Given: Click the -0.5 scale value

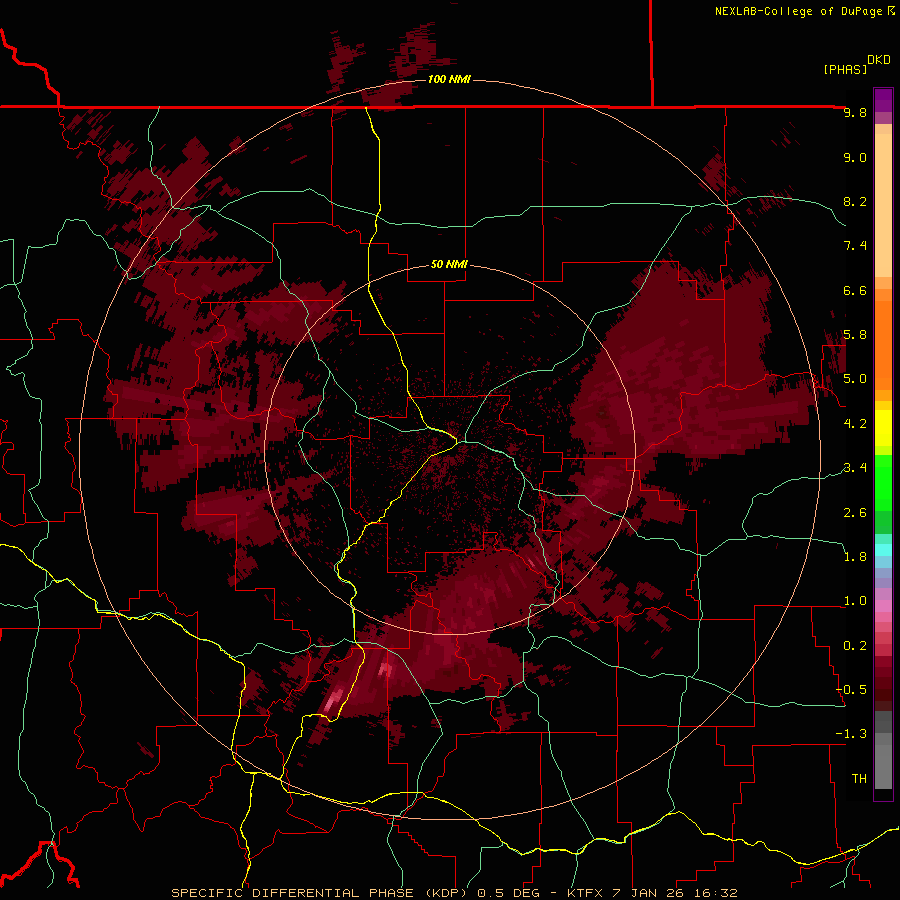Looking at the screenshot, I should 851,690.
